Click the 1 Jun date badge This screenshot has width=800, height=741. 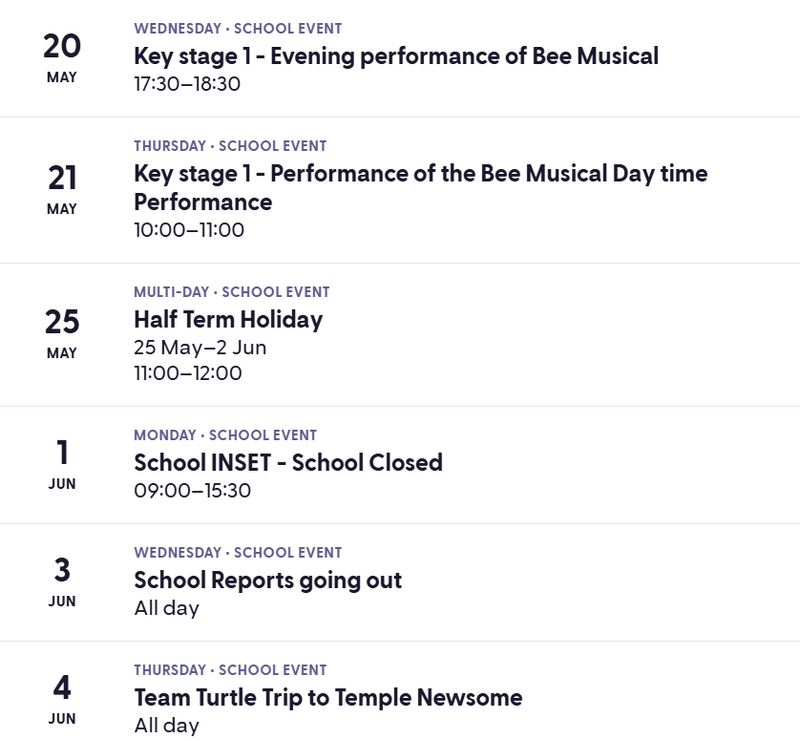pyautogui.click(x=62, y=464)
